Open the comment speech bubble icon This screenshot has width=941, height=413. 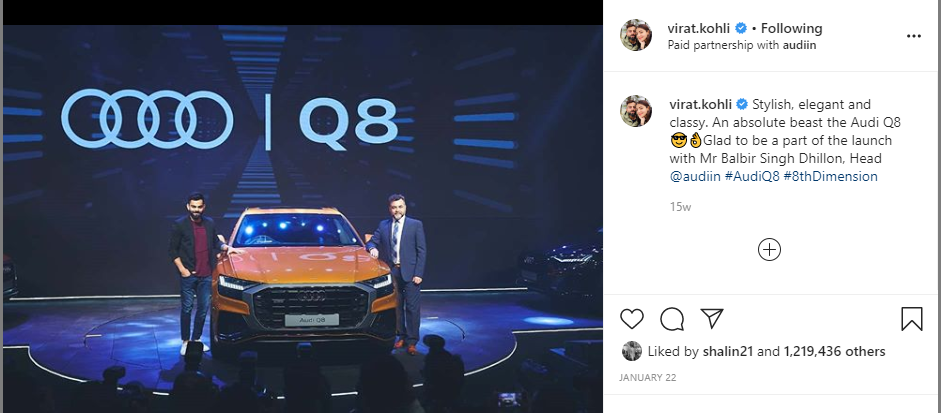click(x=672, y=319)
